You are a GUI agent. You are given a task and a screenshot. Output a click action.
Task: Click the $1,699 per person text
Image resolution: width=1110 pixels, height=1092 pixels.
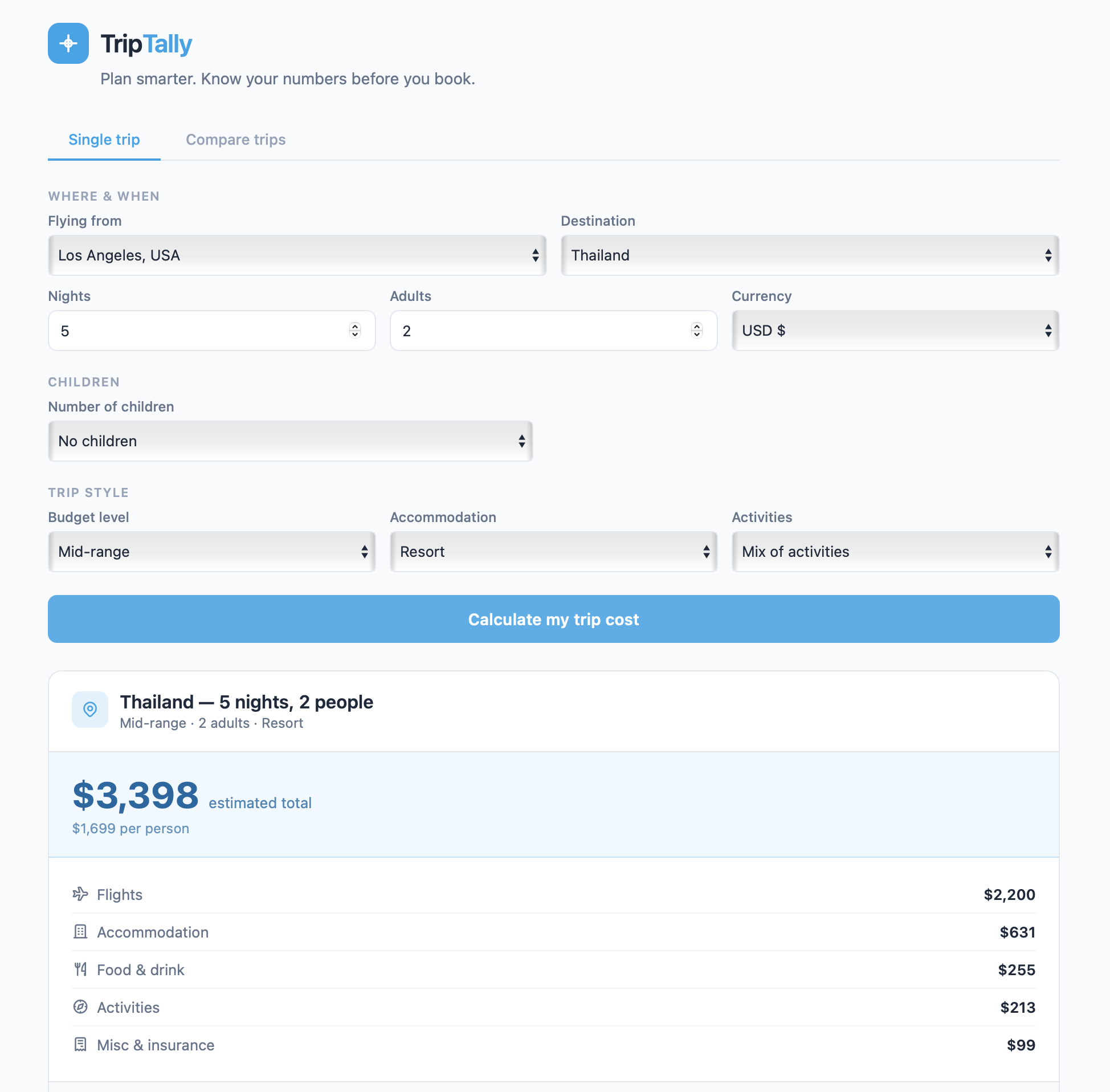tap(130, 828)
